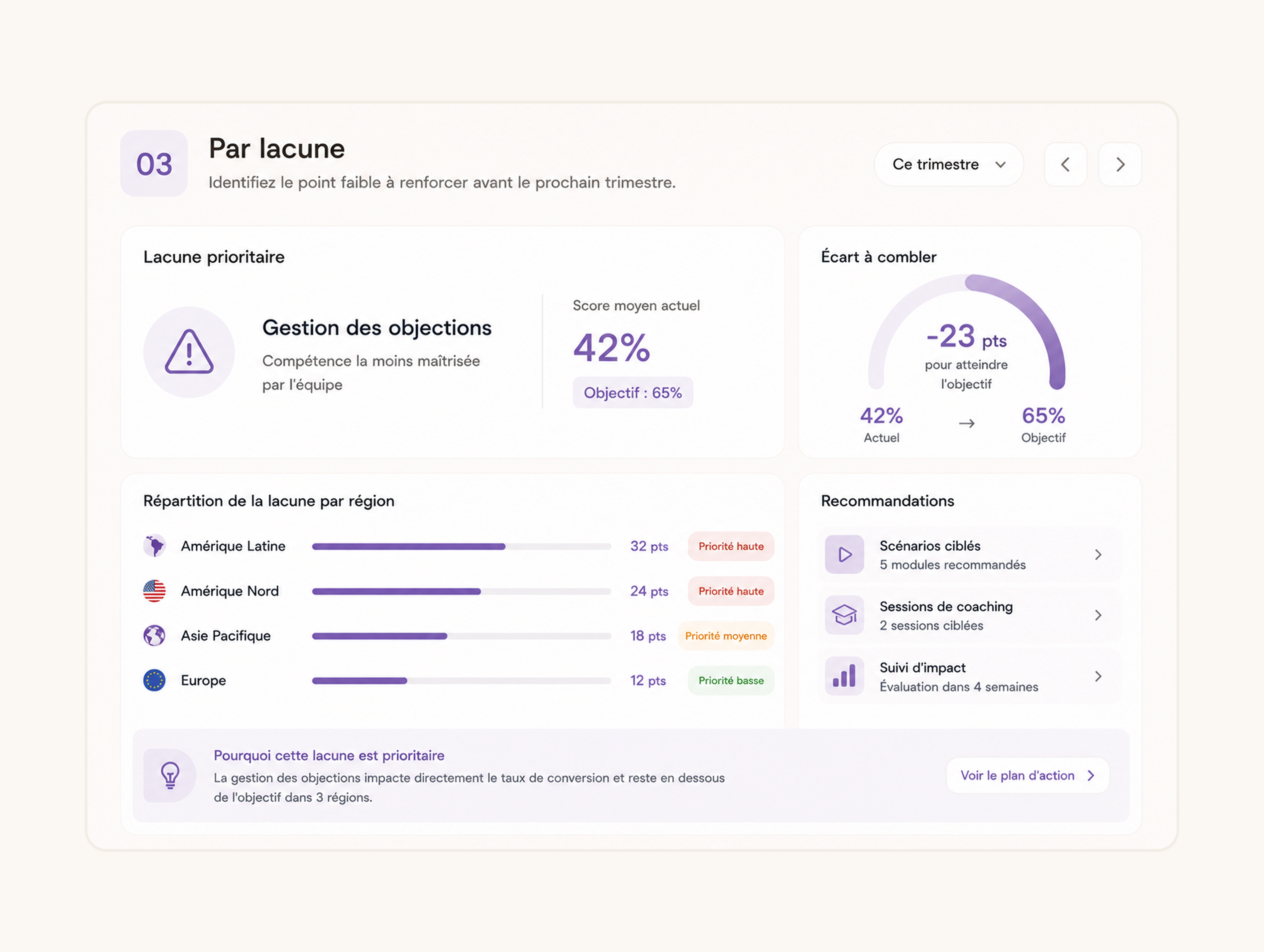Expand the Suivi d'impact chevron
1264x952 pixels.
[1098, 677]
